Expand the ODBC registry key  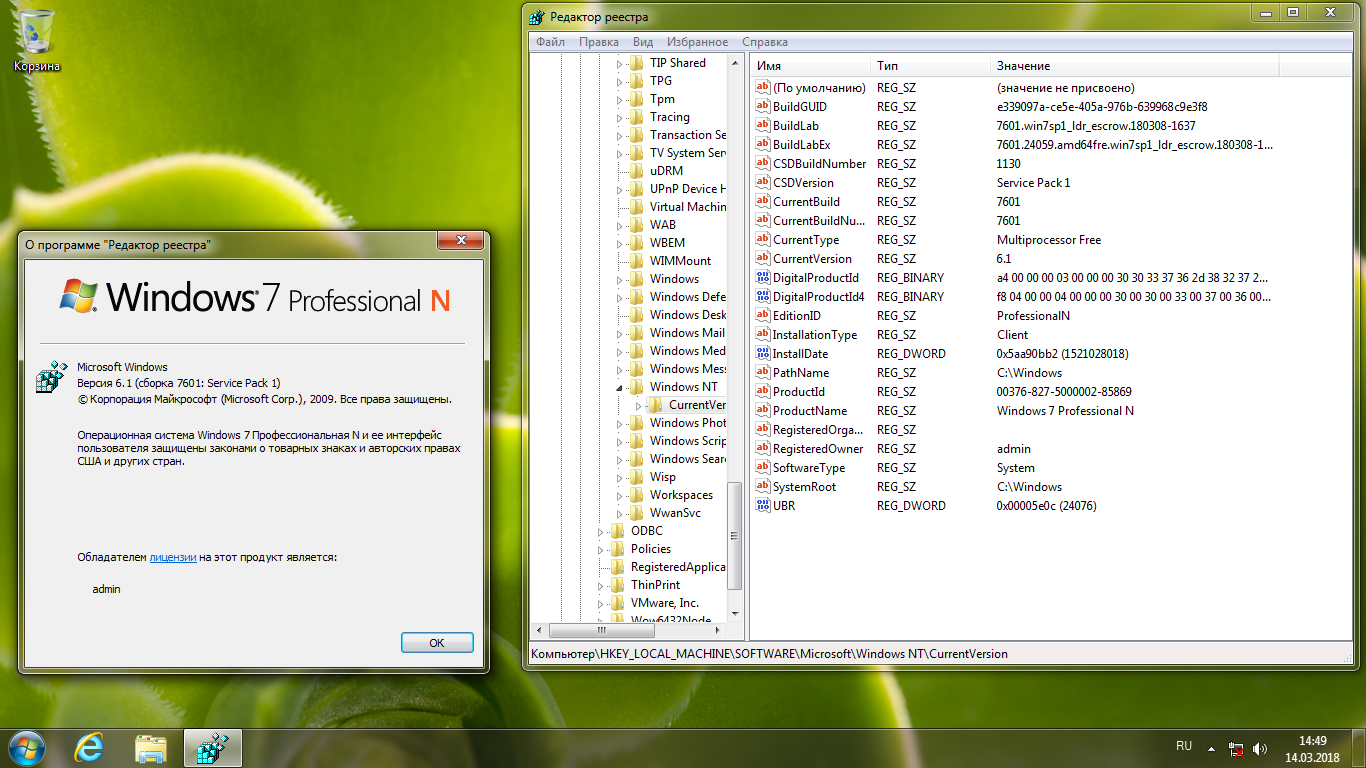coord(601,531)
